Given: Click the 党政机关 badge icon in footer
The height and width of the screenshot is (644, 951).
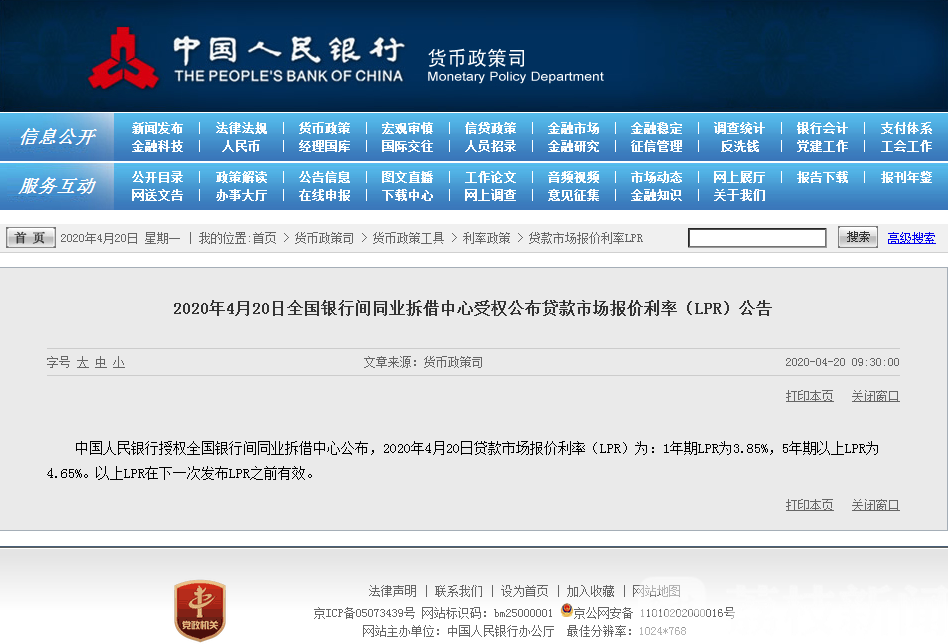Looking at the screenshot, I should tap(200, 610).
